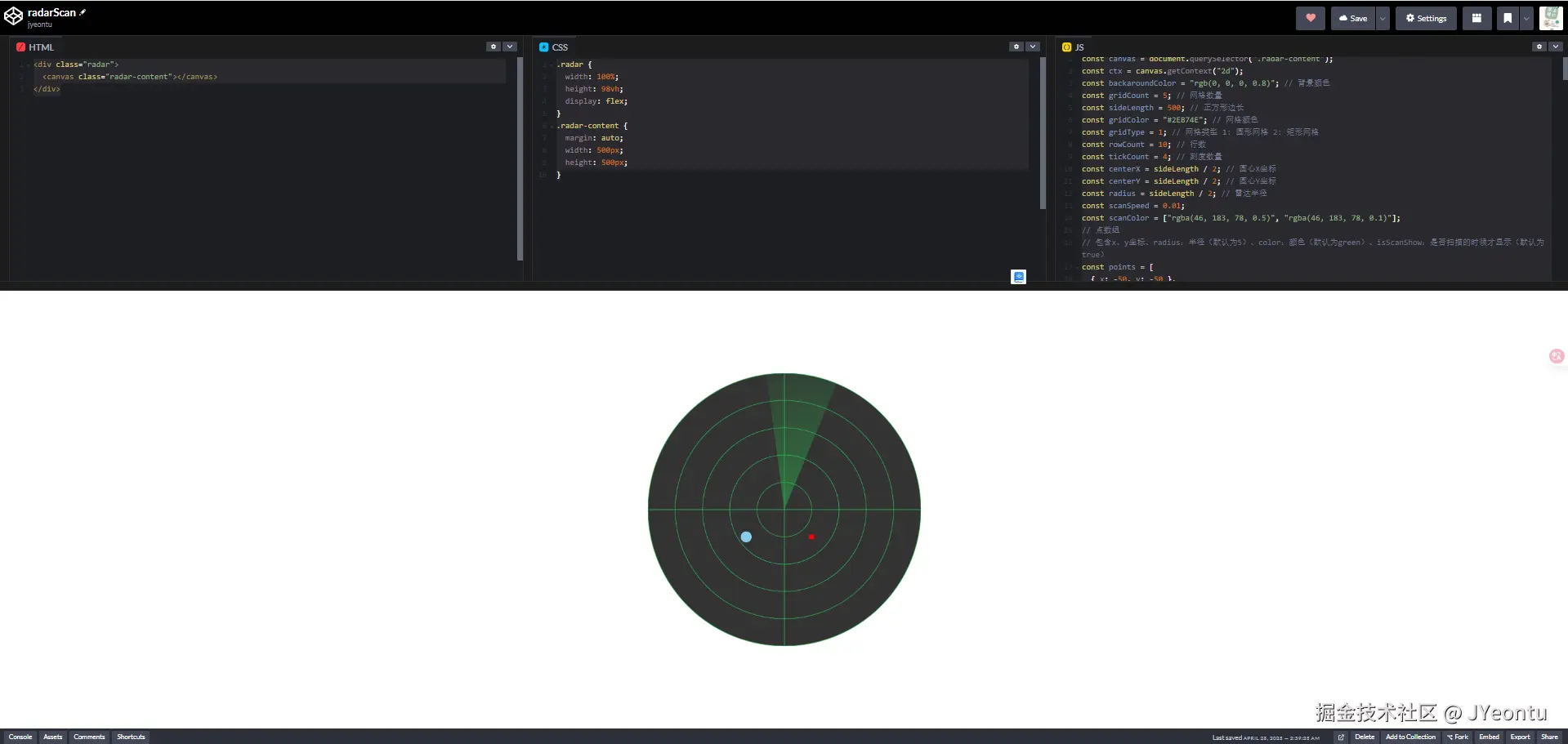Bookmark this pen

click(x=1508, y=18)
